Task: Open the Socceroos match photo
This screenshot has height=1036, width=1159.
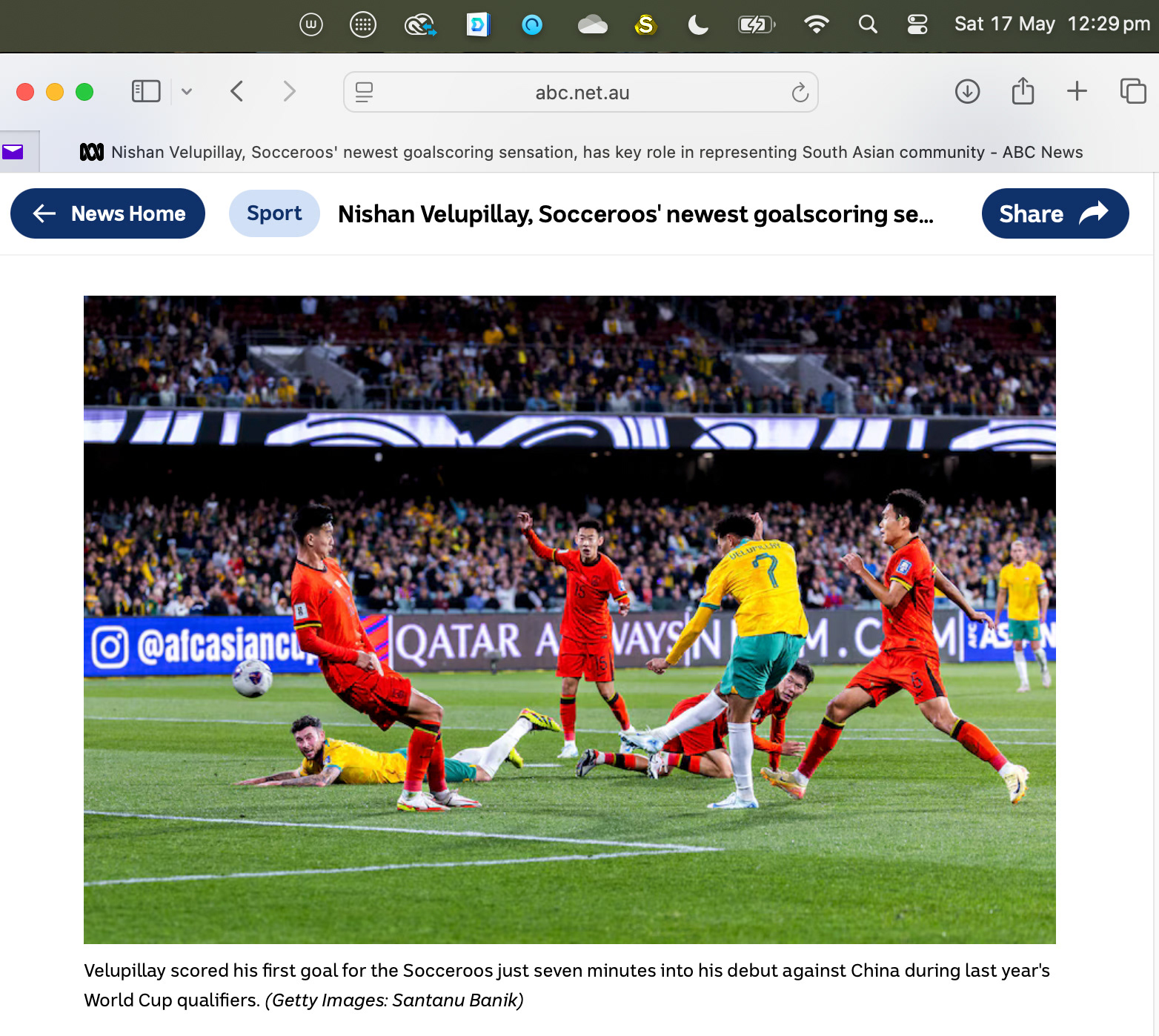Action: click(570, 620)
